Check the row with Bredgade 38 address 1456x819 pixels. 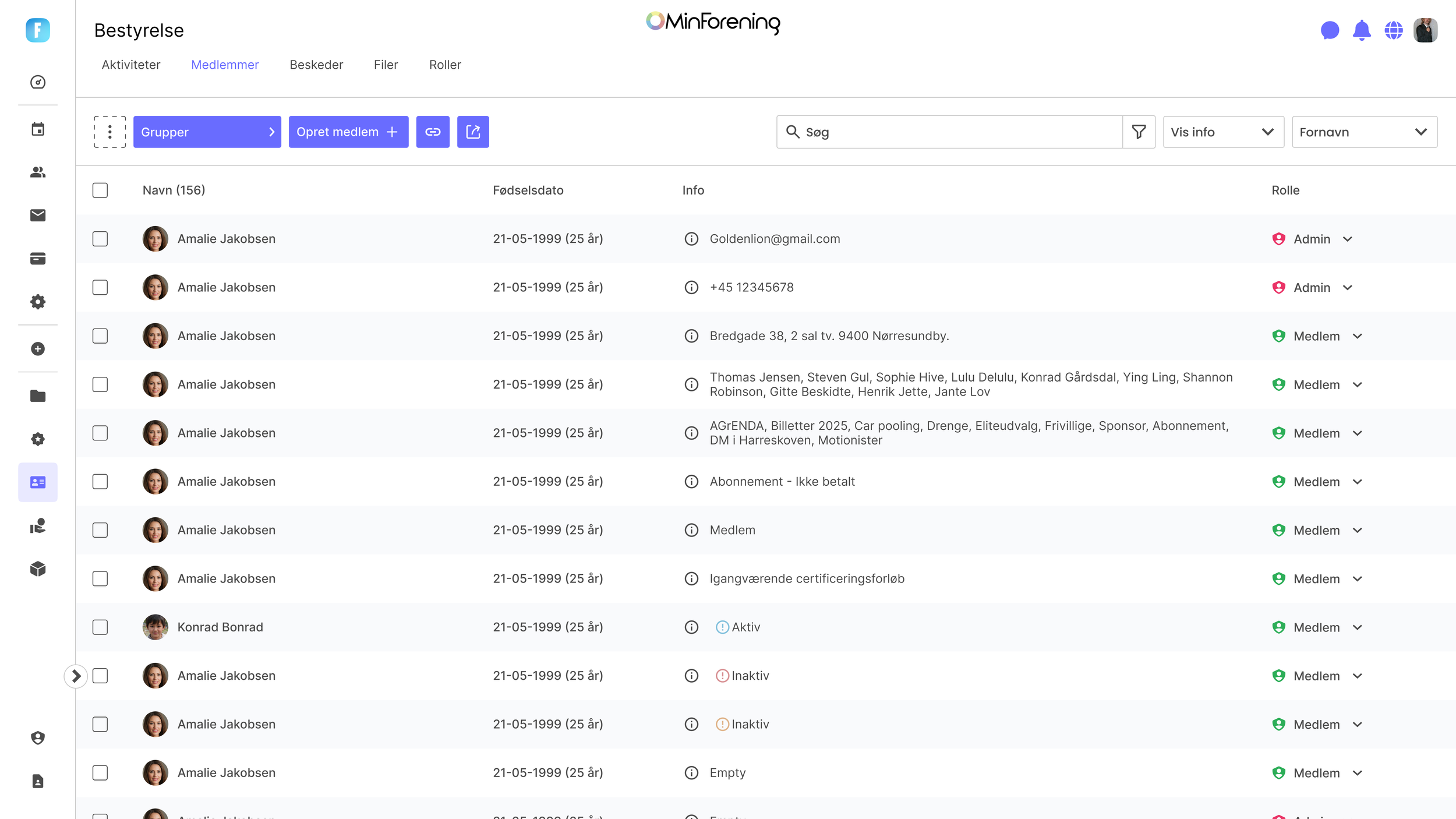(x=100, y=336)
